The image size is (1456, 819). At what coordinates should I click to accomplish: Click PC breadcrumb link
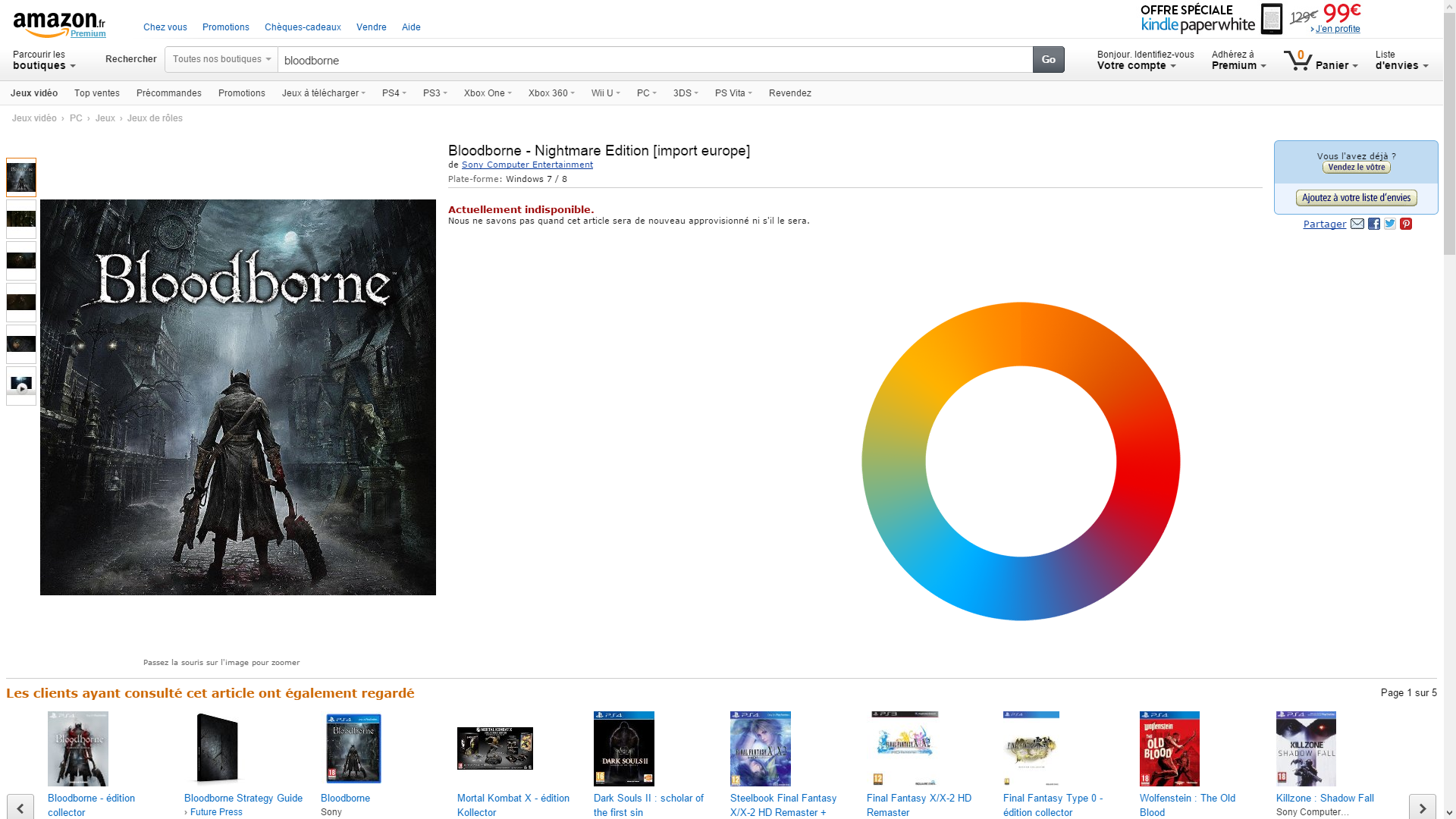[76, 118]
